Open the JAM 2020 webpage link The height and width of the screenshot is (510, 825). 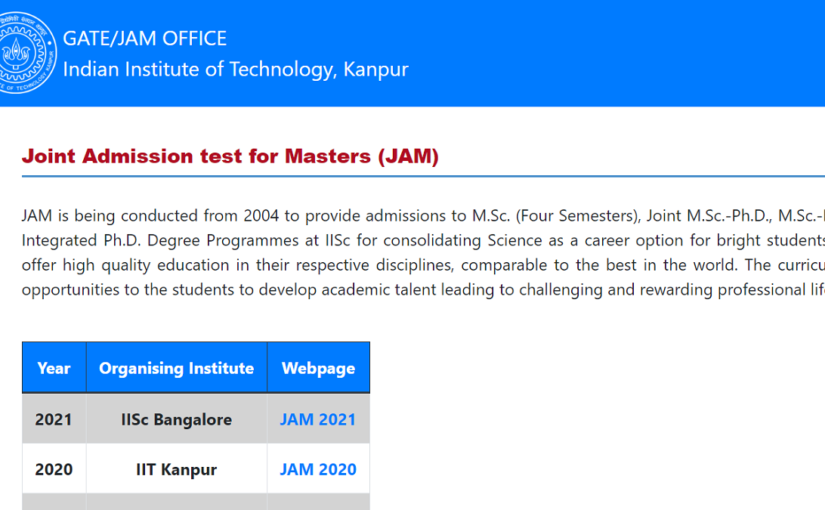[318, 469]
